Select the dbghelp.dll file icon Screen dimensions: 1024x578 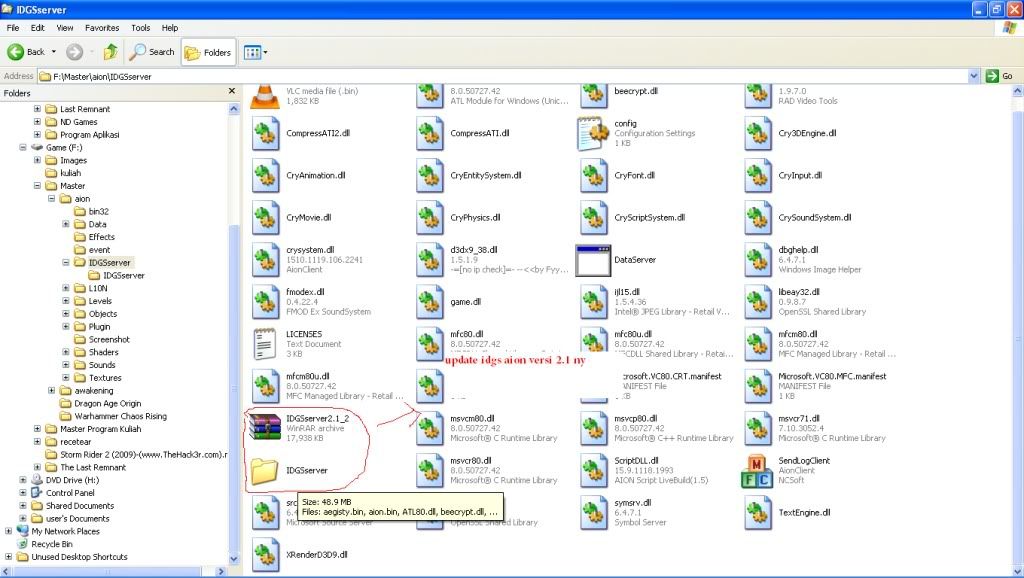pos(758,260)
